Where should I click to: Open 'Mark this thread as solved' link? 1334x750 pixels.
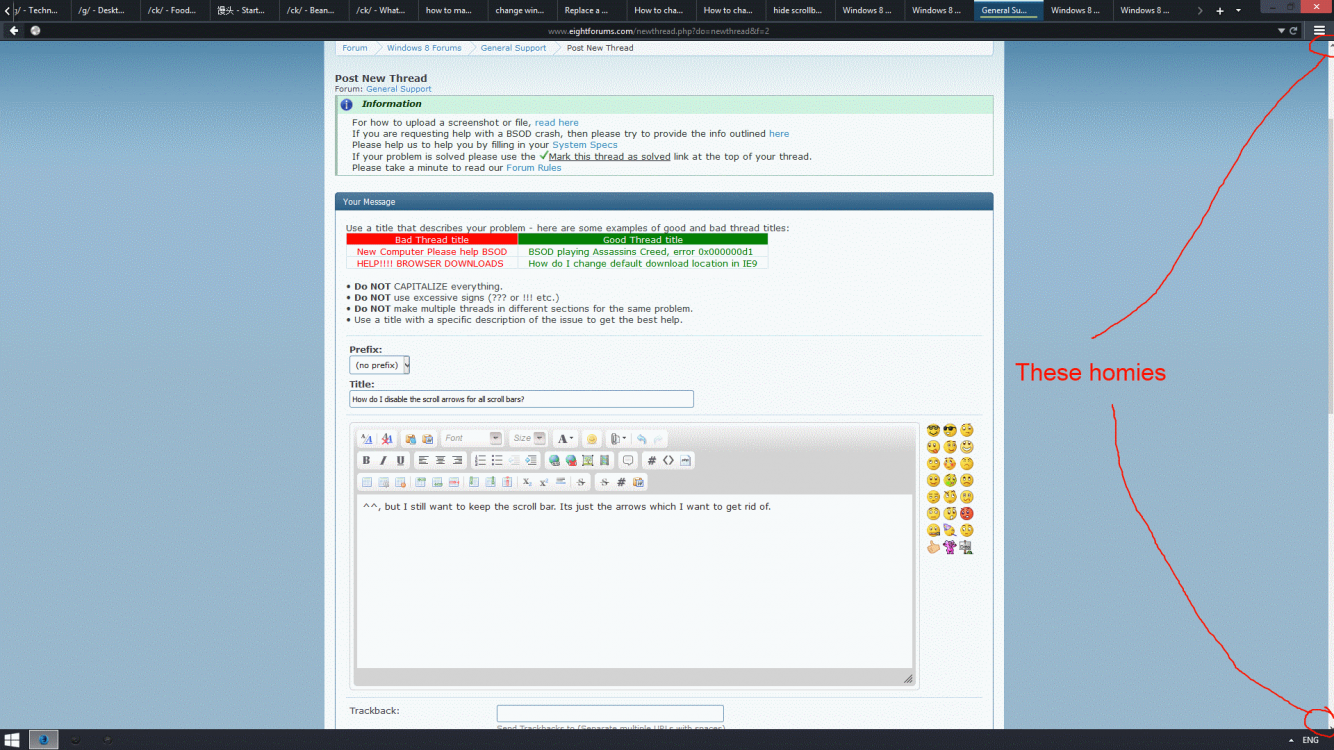(609, 157)
